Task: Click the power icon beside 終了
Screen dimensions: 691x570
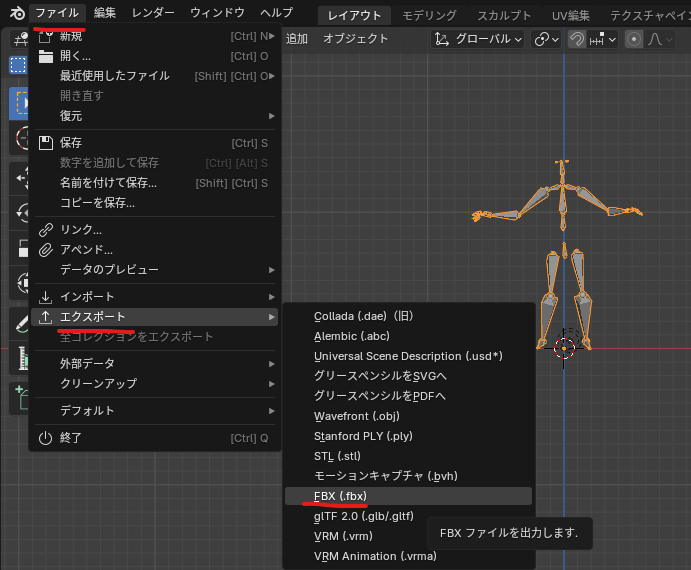Action: (x=45, y=438)
